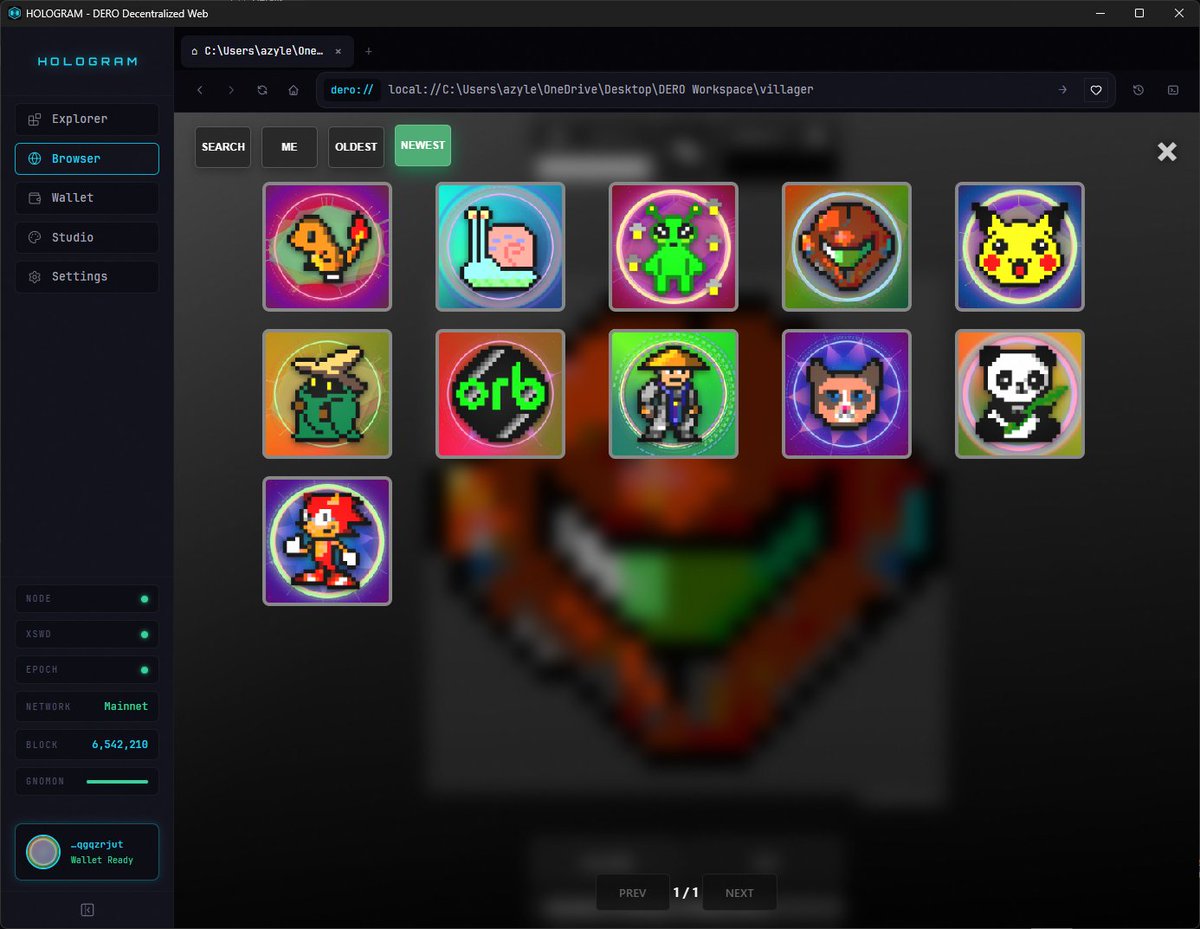Image resolution: width=1200 pixels, height=929 pixels.
Task: Open a new tab with plus icon
Action: [368, 51]
